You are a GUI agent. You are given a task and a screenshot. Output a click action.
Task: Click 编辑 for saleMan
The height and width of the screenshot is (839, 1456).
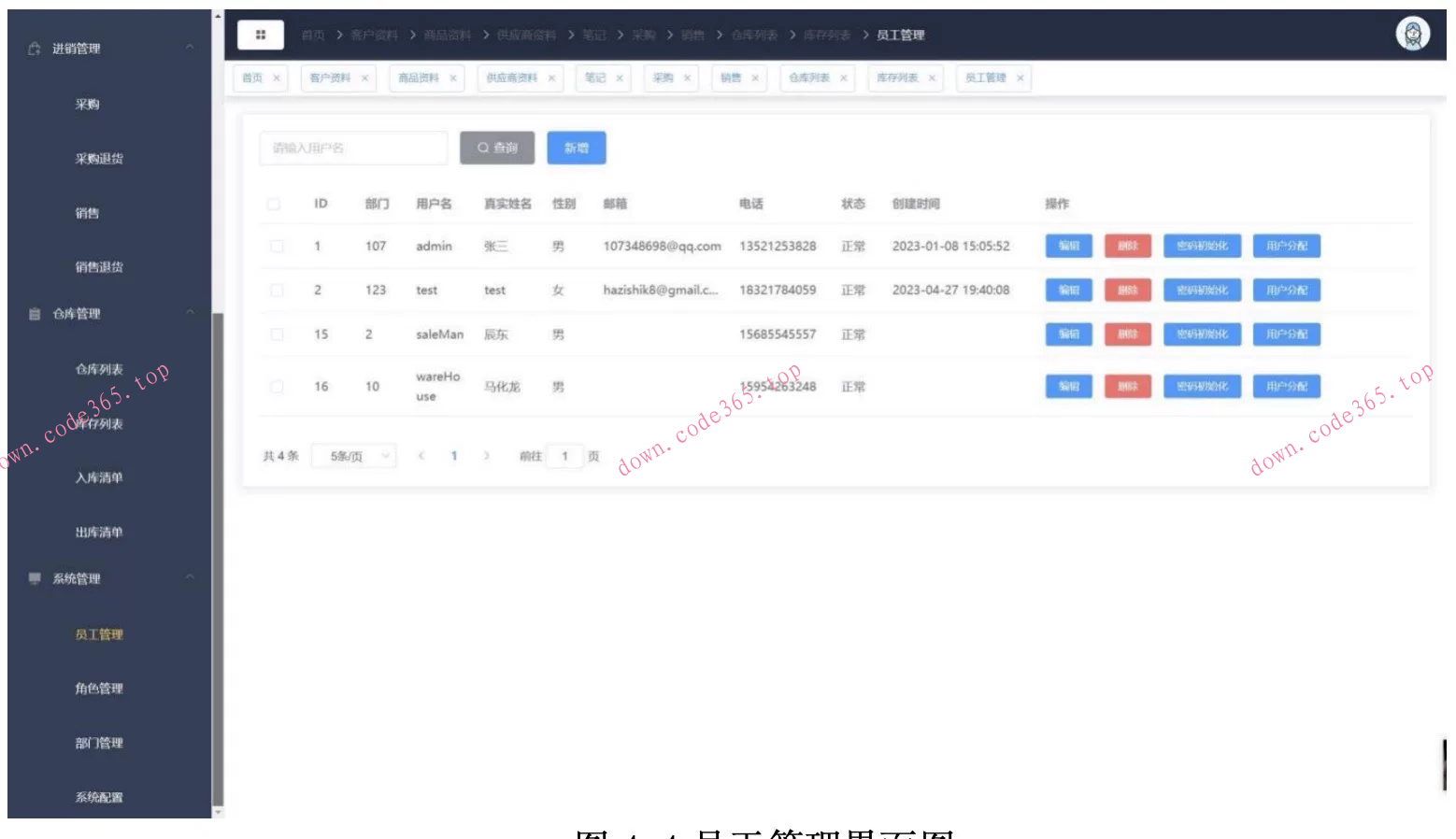pyautogui.click(x=1069, y=334)
